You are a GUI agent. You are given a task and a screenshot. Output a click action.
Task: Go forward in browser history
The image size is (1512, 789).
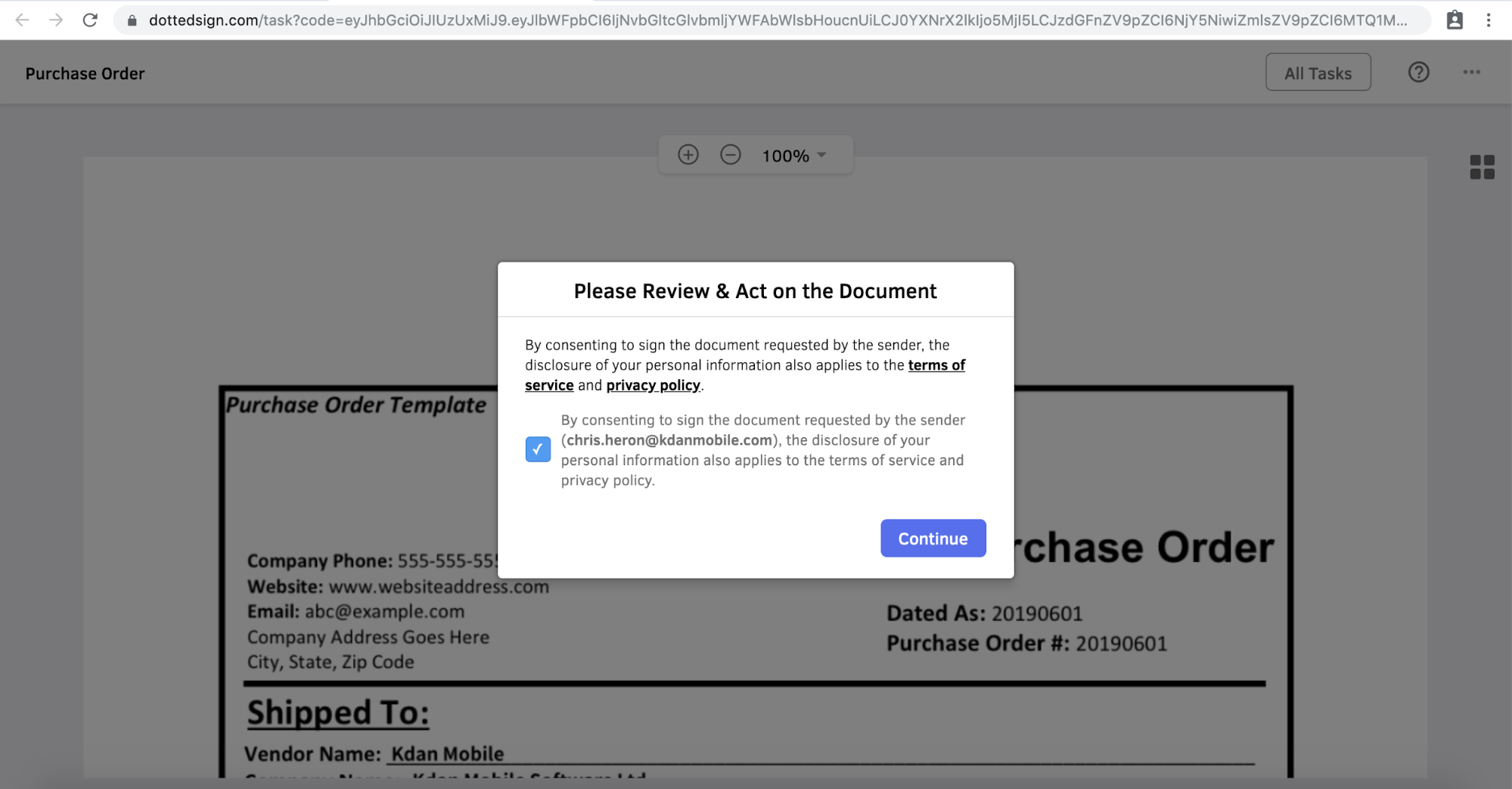click(x=56, y=20)
